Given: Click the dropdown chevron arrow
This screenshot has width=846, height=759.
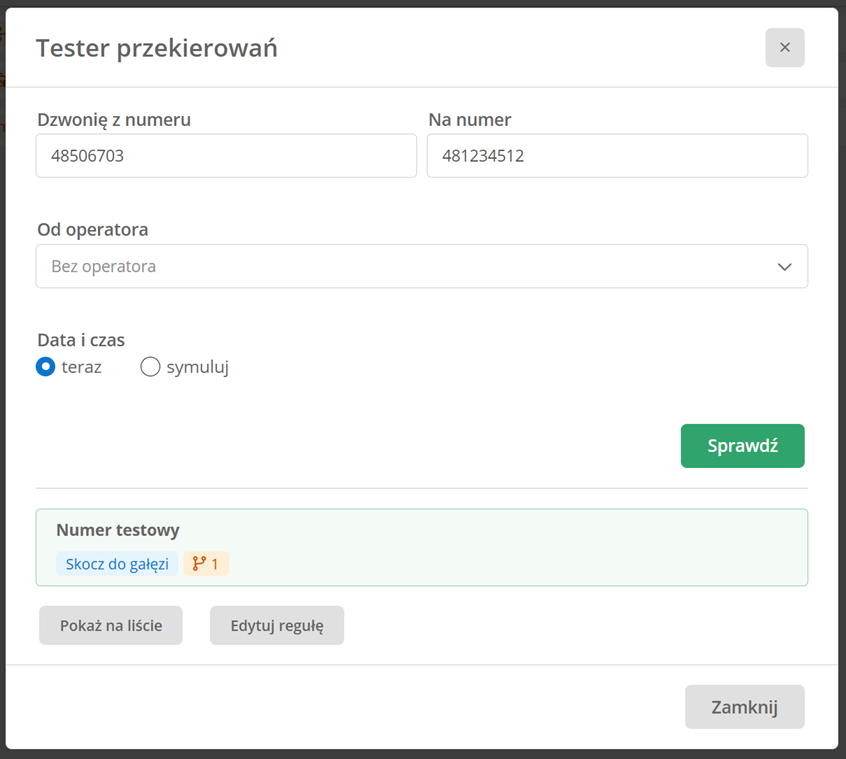Looking at the screenshot, I should pos(784,266).
